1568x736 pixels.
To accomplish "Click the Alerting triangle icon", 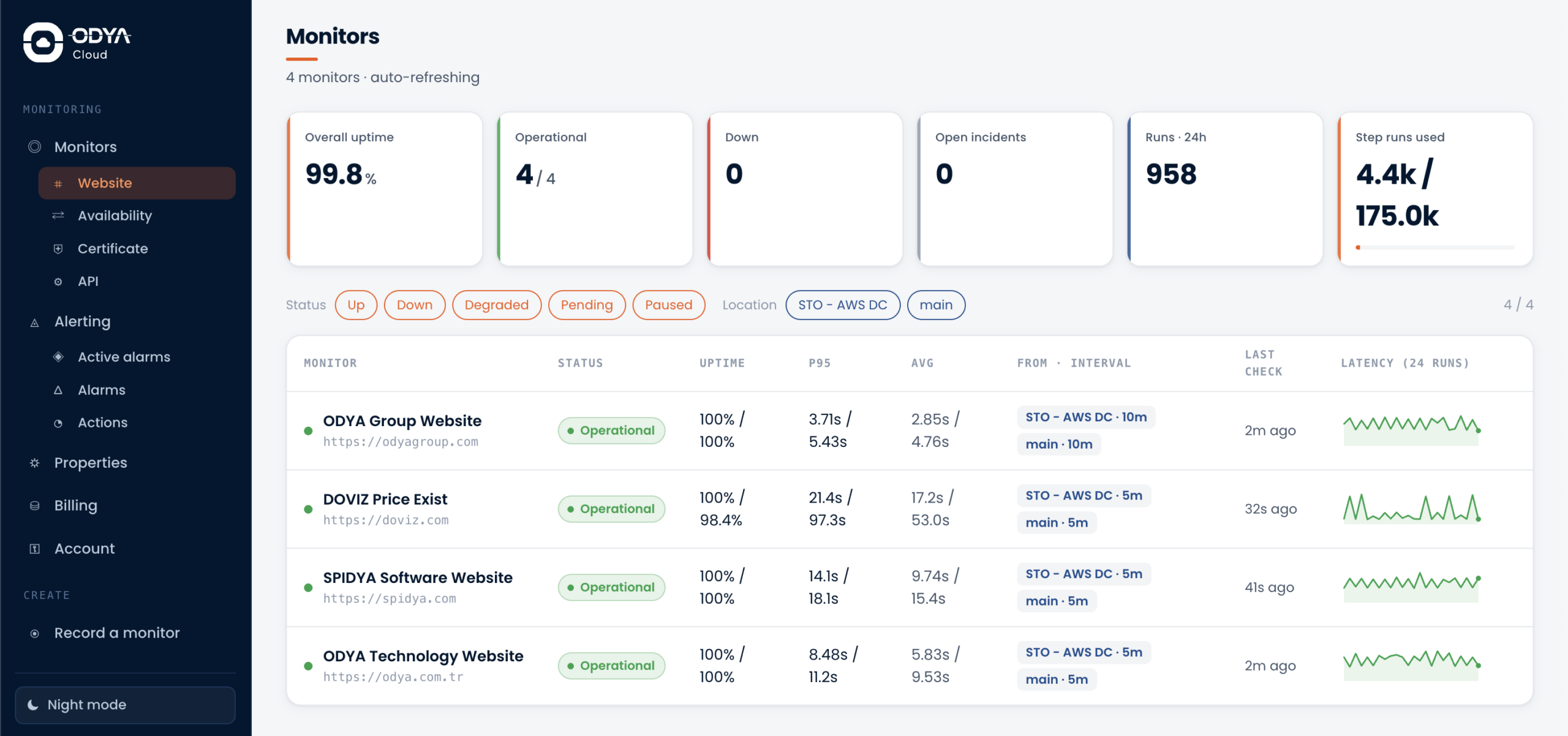I will (x=35, y=322).
